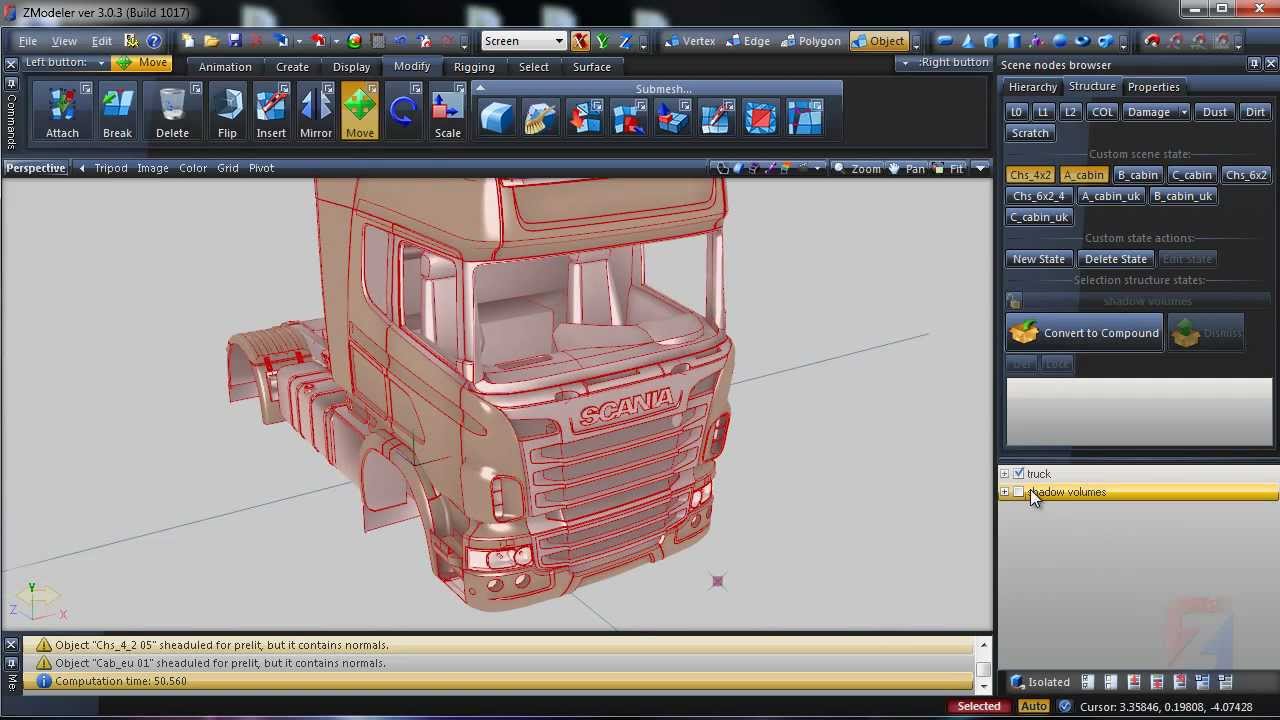
Task: Collapse the Submesh panel triangle
Action: 480,88
